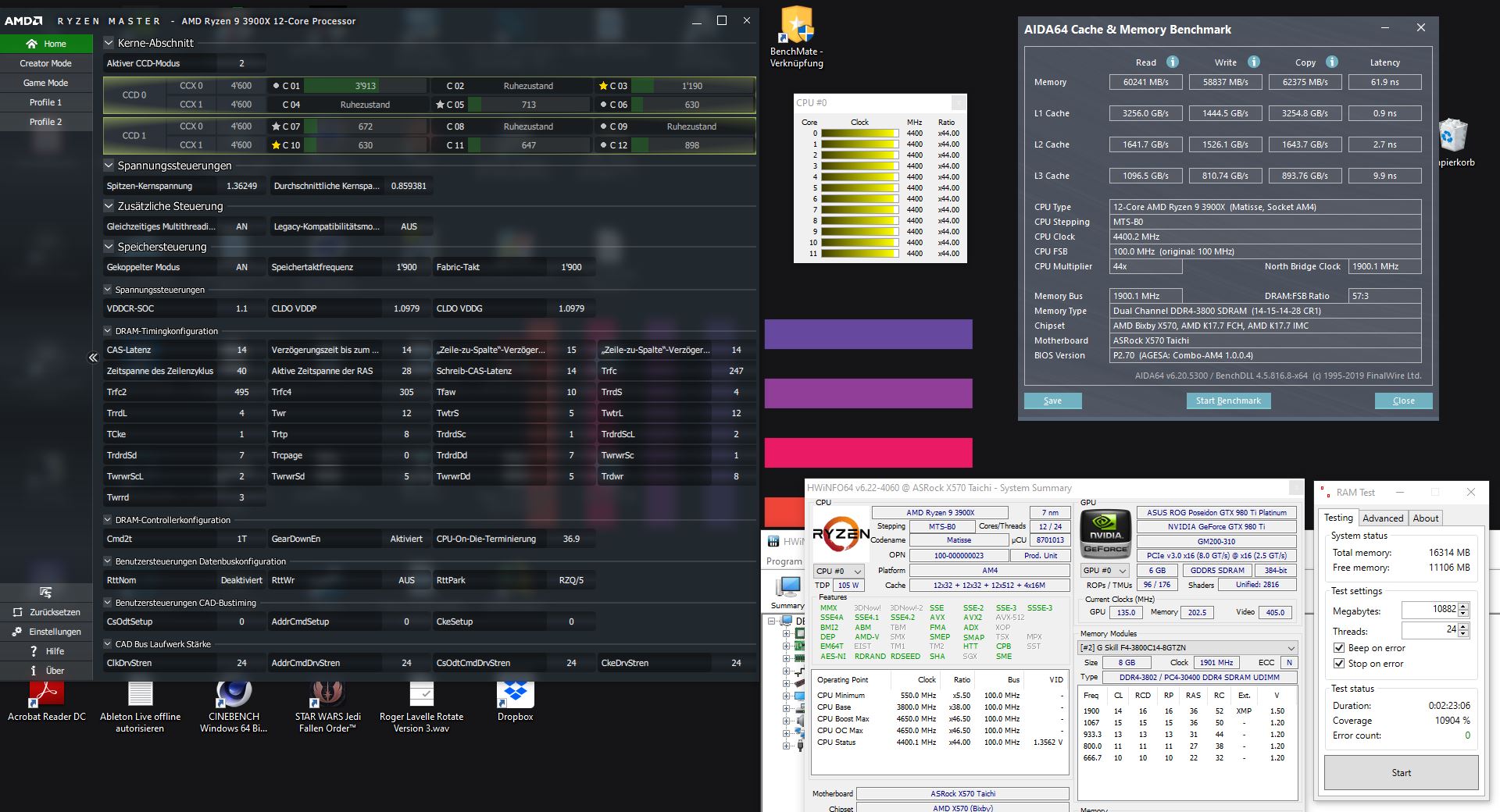
Task: Click the Ryzen logo in HWiNFO summary
Action: click(841, 534)
